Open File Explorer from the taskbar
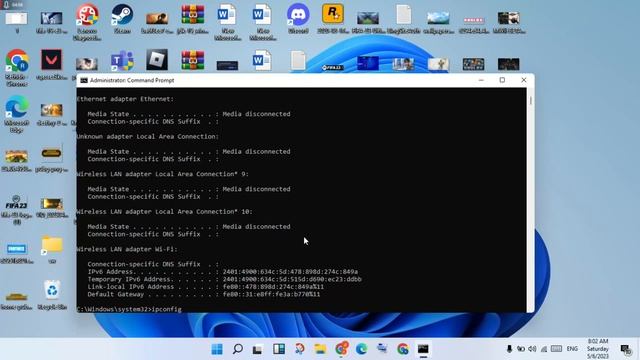The height and width of the screenshot is (360, 640). click(x=320, y=349)
